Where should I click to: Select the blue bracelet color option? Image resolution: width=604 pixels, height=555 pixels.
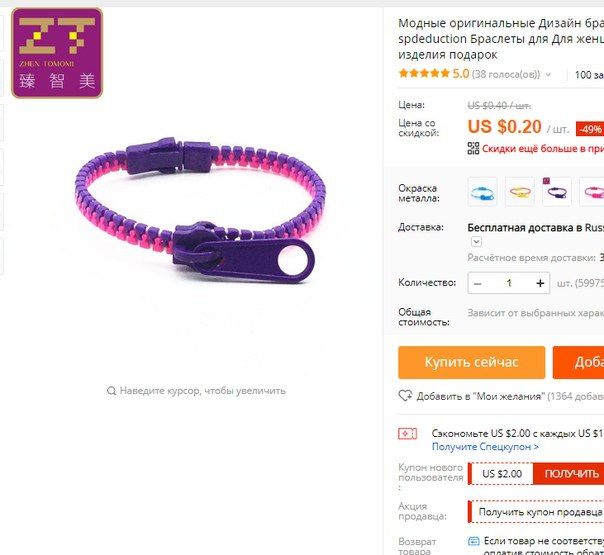coord(482,192)
